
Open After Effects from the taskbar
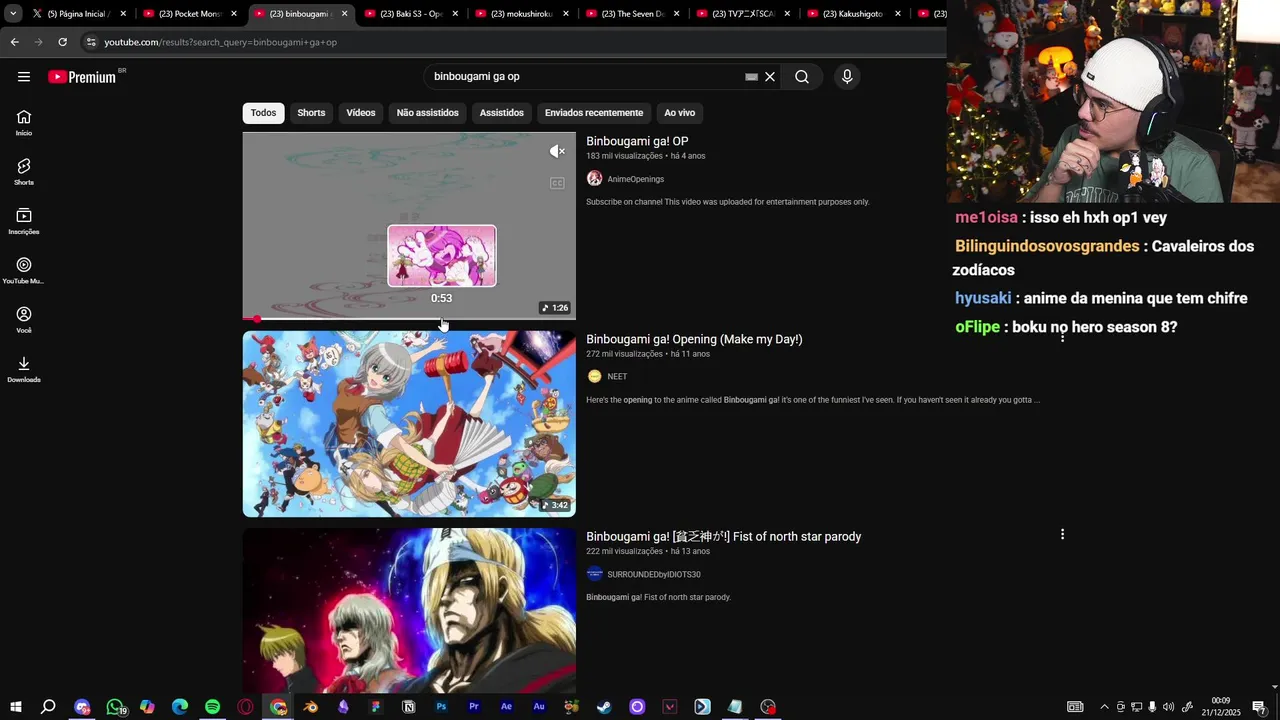(x=506, y=707)
